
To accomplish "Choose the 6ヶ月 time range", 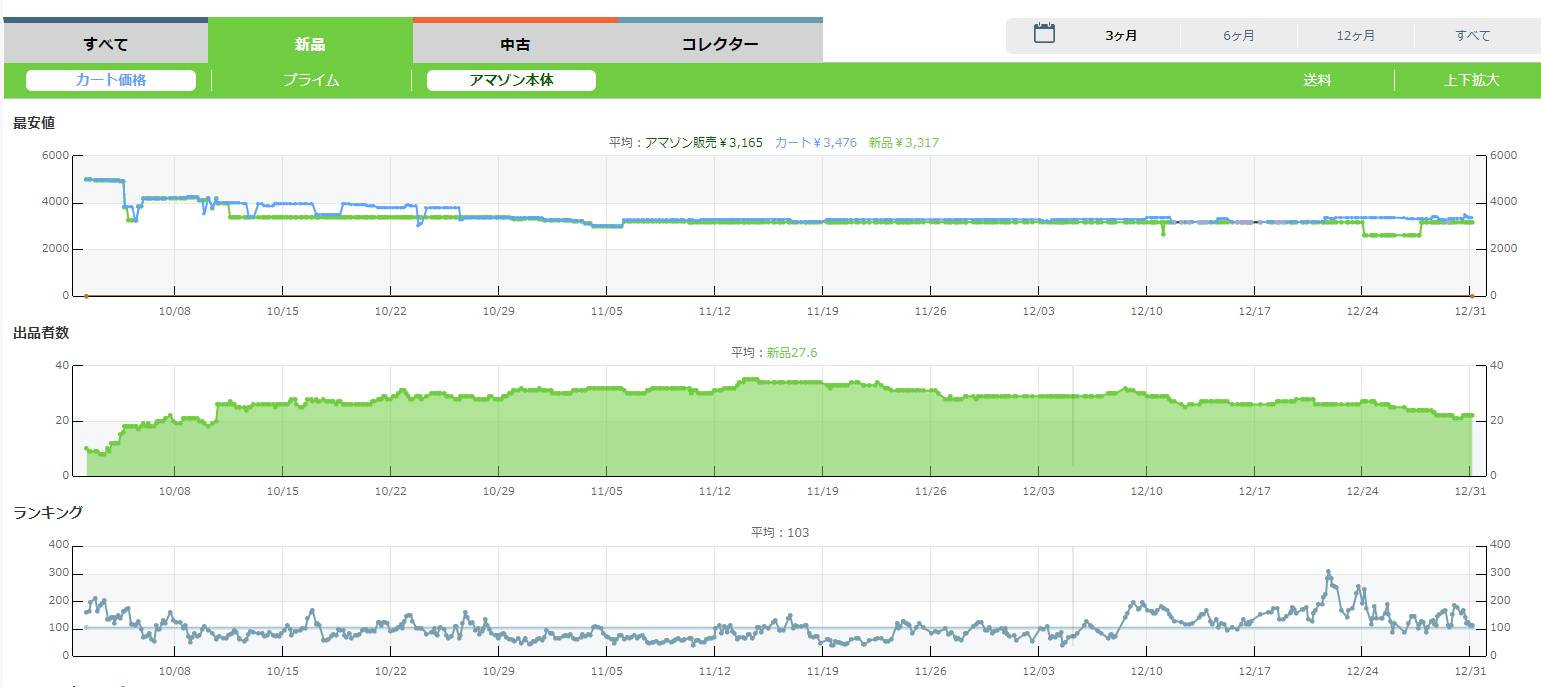I will coord(1238,36).
